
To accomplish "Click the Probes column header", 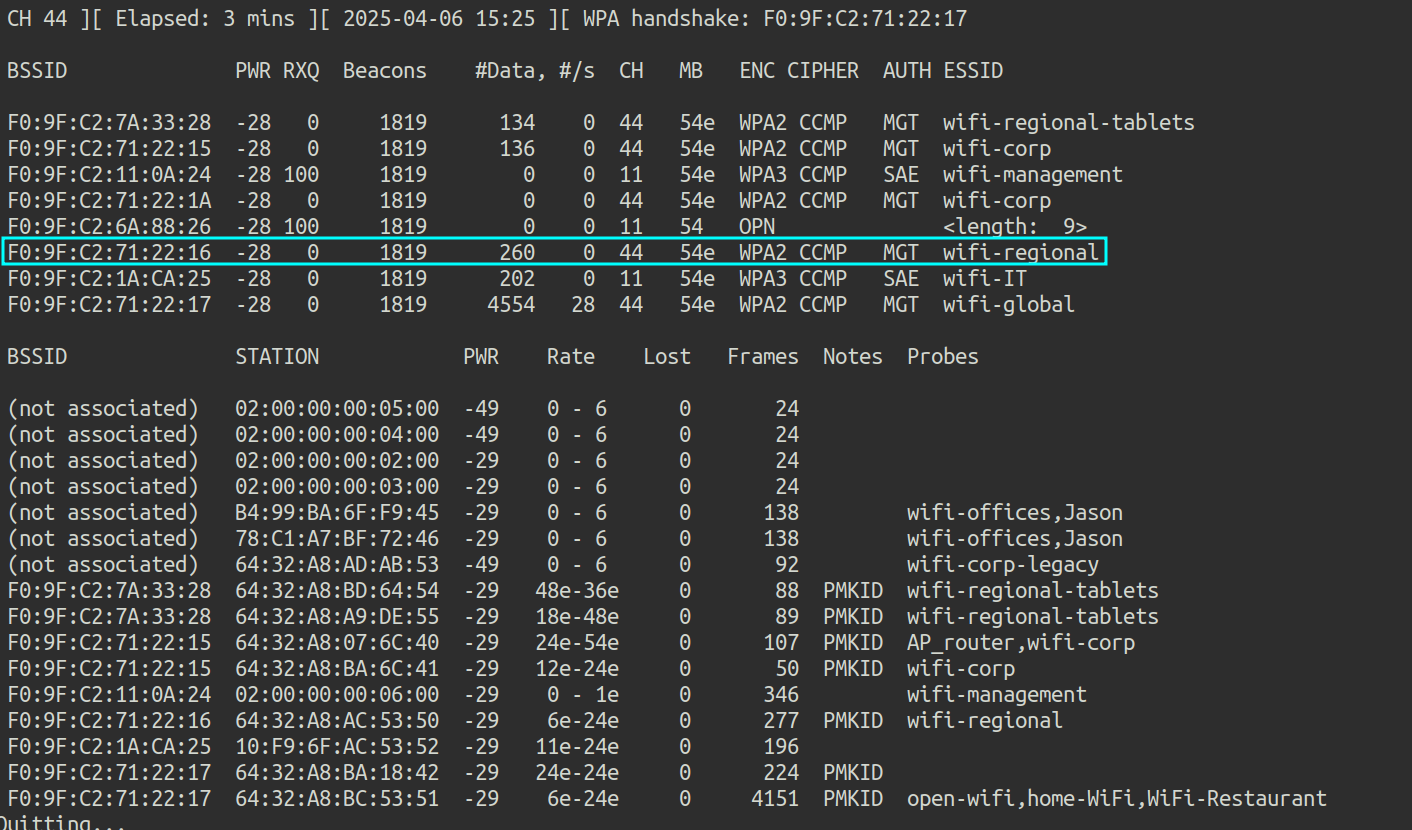I will (942, 357).
